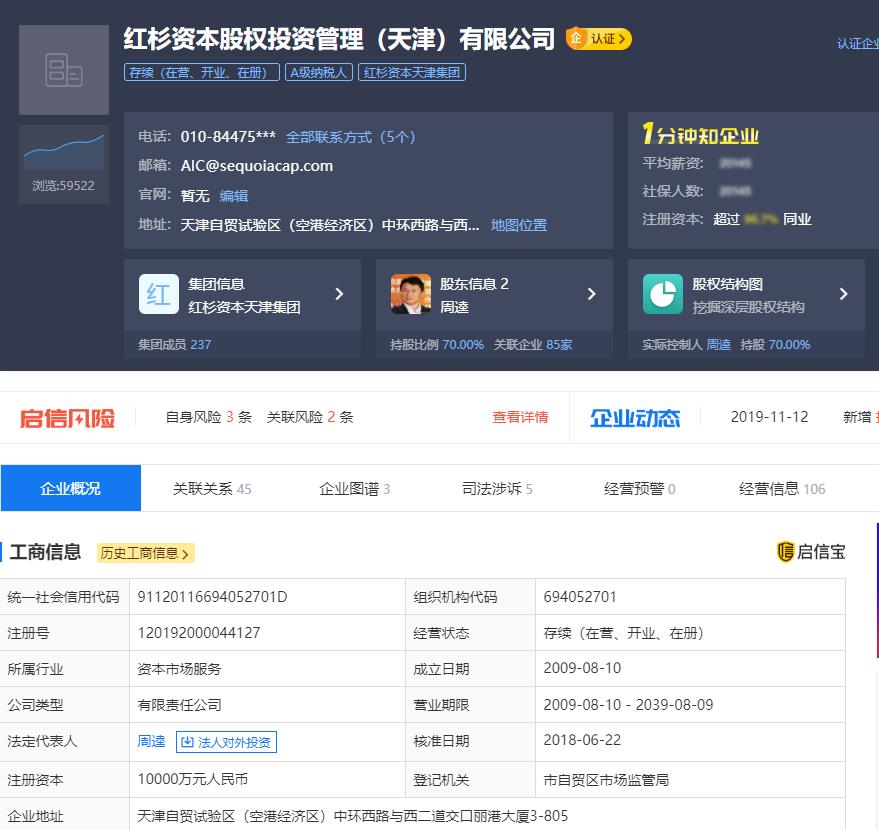Expand the 集团信息 card arrow
This screenshot has width=879, height=830.
coord(339,294)
